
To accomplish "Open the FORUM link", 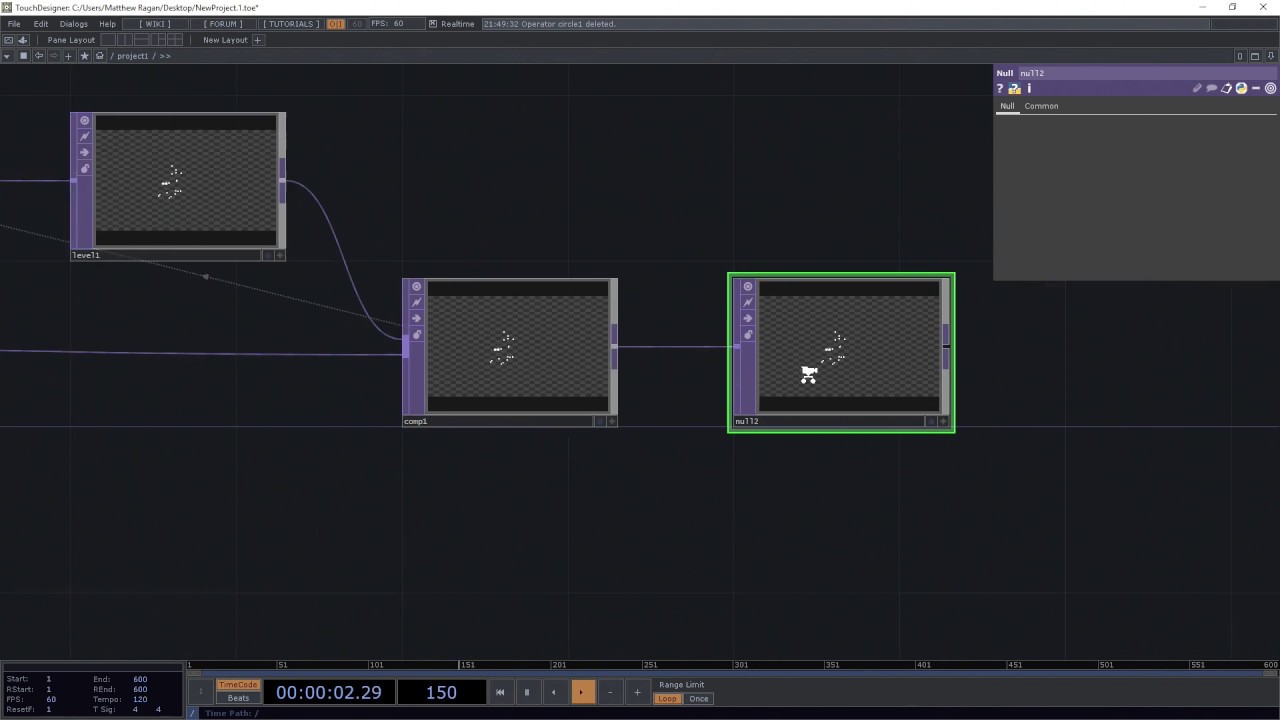I will coord(223,24).
